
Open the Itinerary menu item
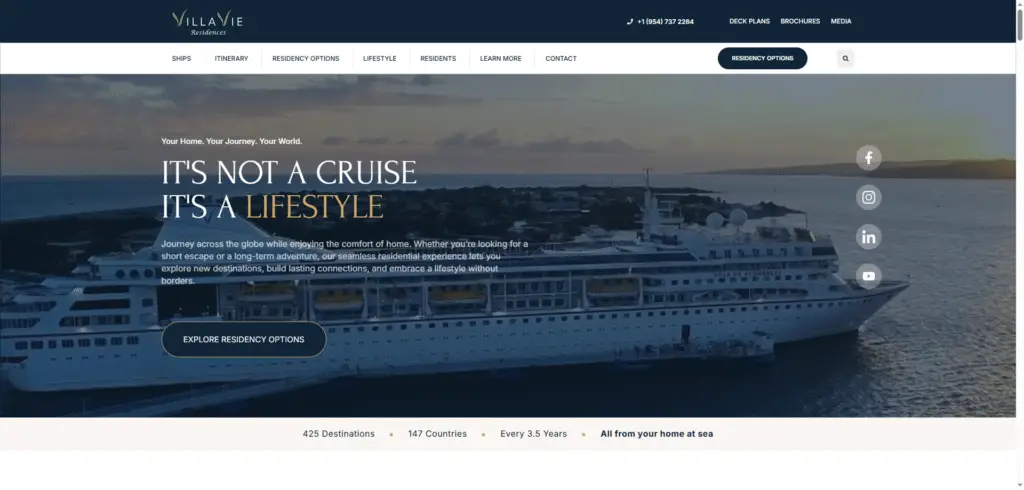231,58
